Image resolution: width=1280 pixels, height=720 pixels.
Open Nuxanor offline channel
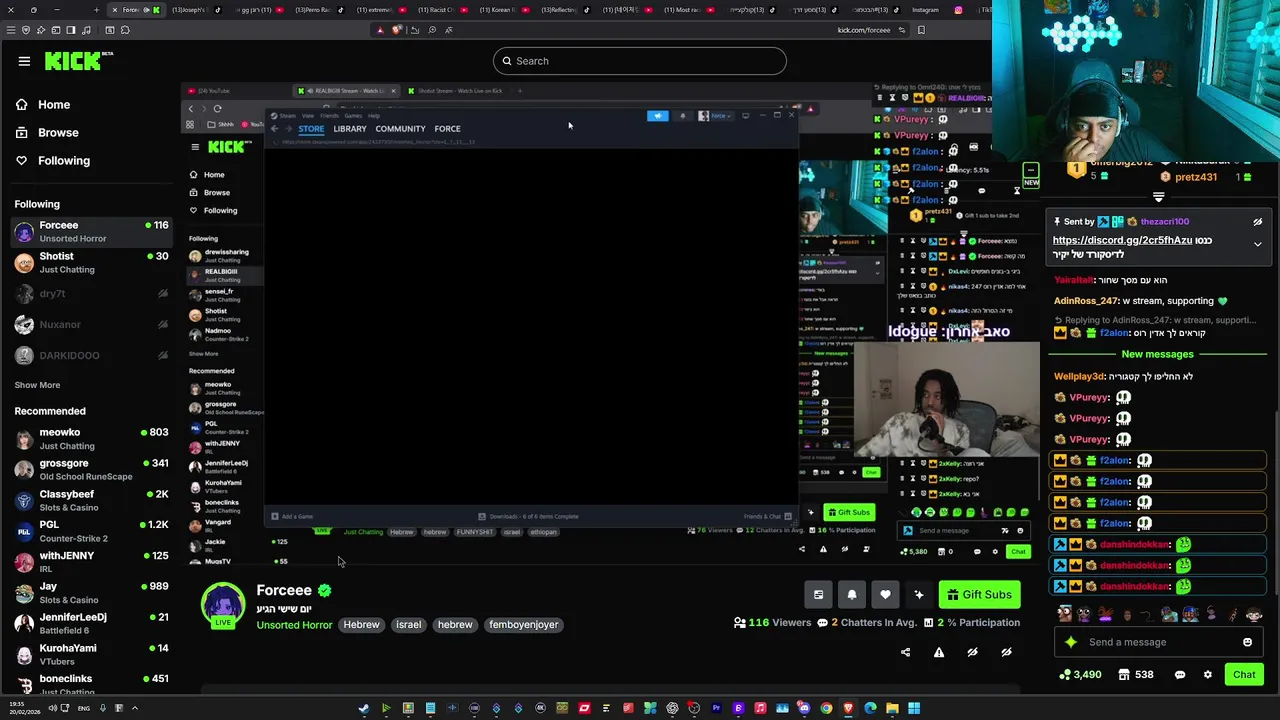point(90,325)
